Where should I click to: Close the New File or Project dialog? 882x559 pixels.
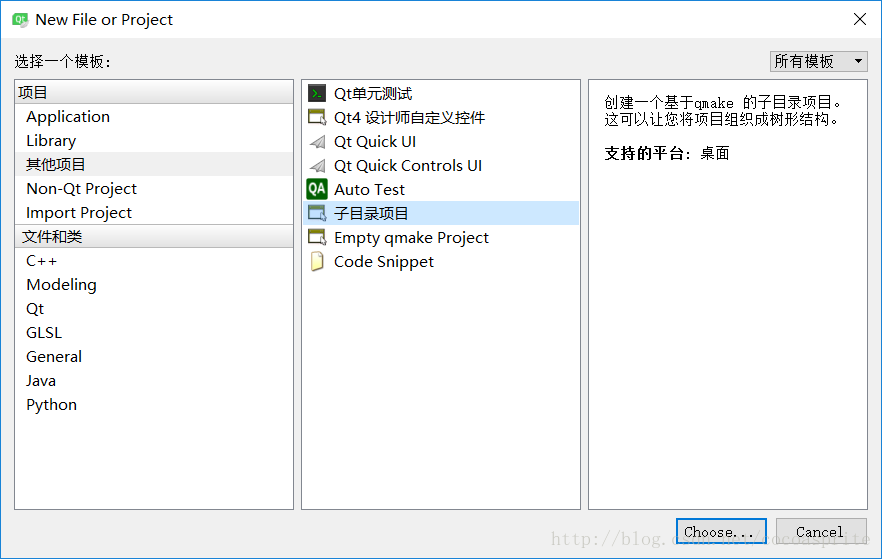coord(860,19)
